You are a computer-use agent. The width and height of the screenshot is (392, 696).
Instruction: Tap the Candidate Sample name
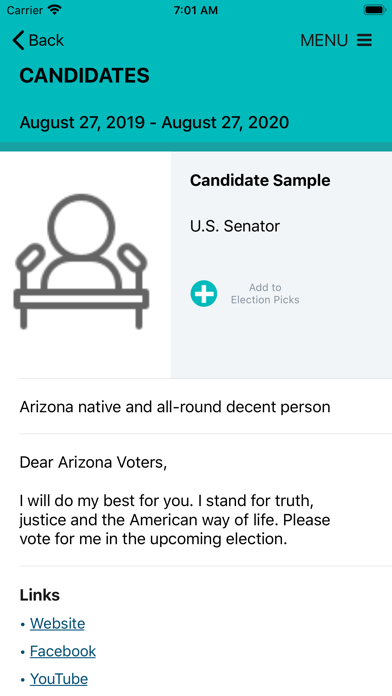pyautogui.click(x=260, y=180)
